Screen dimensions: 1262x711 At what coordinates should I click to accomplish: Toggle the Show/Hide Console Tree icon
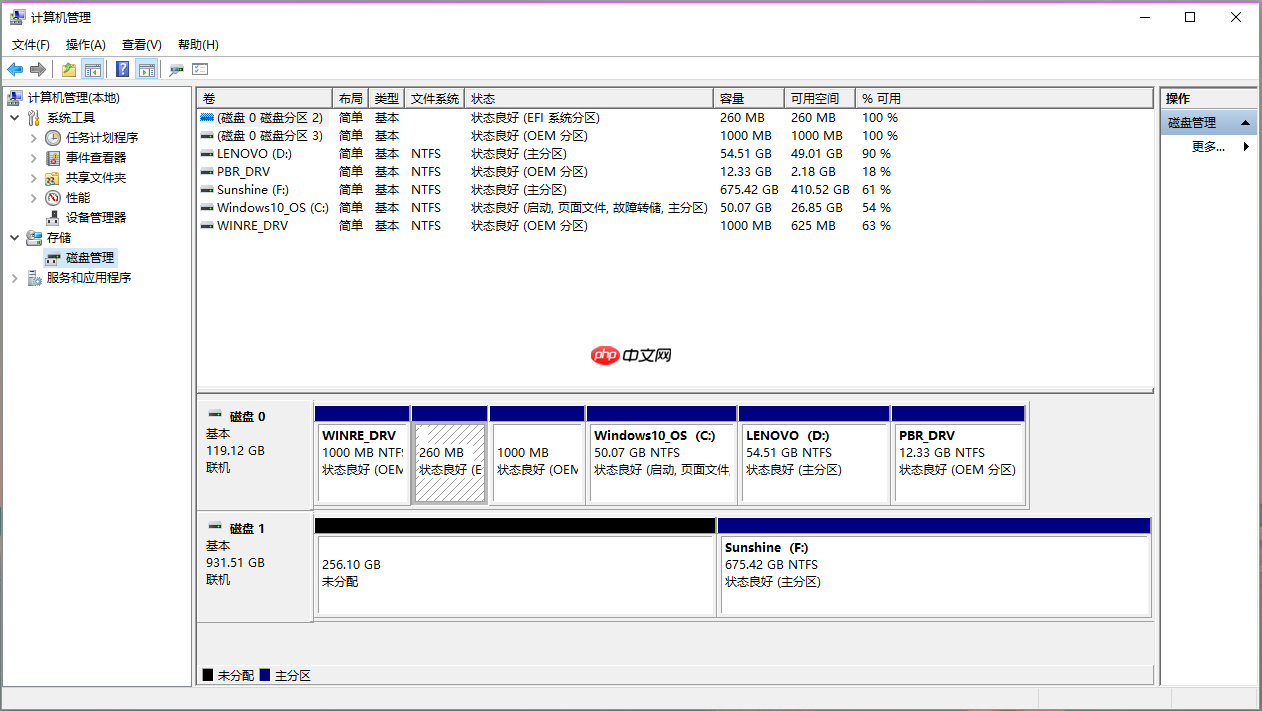pyautogui.click(x=92, y=69)
